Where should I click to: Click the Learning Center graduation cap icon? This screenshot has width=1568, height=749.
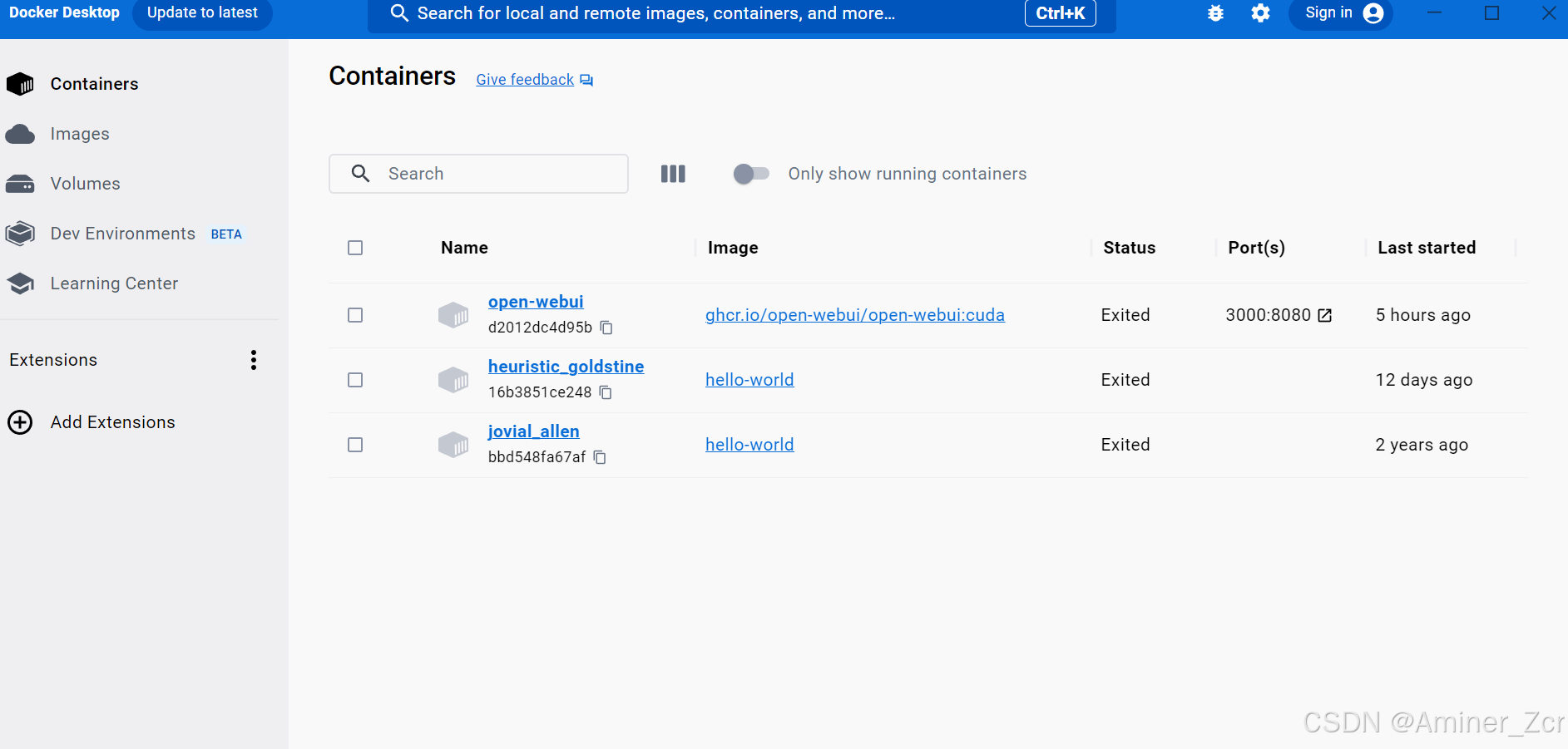pyautogui.click(x=20, y=283)
